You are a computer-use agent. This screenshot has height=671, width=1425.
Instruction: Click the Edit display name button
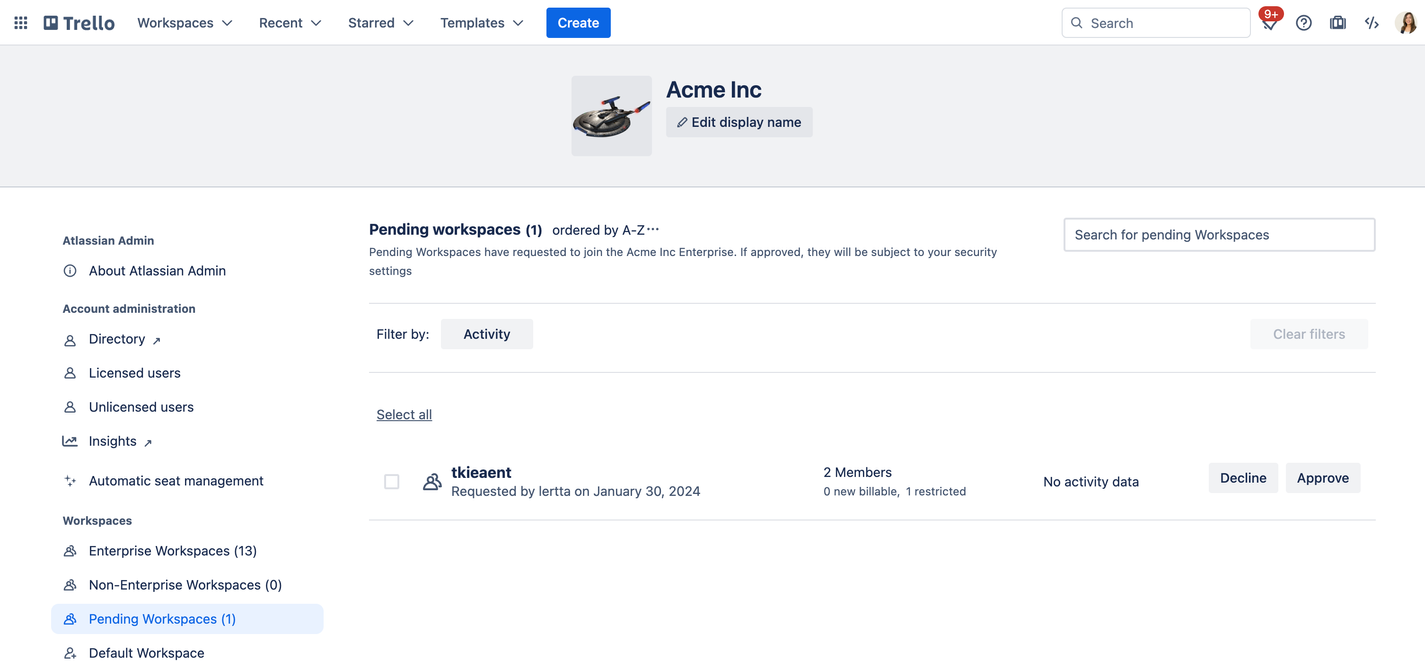click(x=739, y=121)
